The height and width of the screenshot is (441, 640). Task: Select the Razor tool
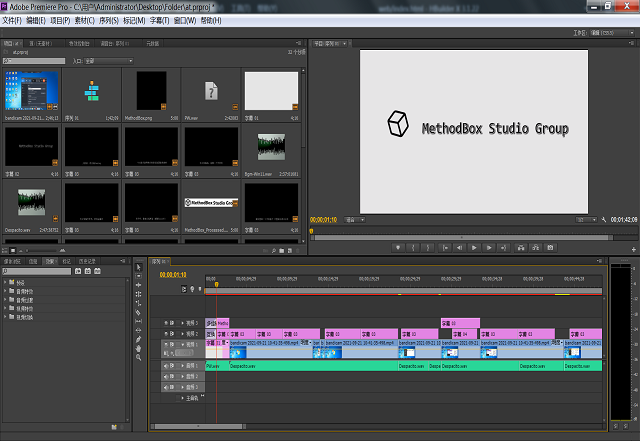(x=138, y=312)
